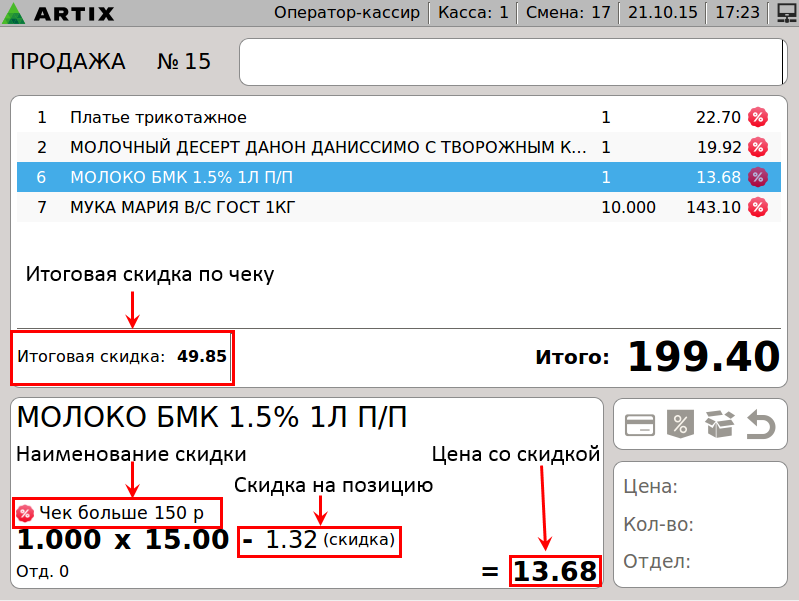Click discount badge on МОЛОКО БМК row
This screenshot has width=799, height=601.
(759, 177)
